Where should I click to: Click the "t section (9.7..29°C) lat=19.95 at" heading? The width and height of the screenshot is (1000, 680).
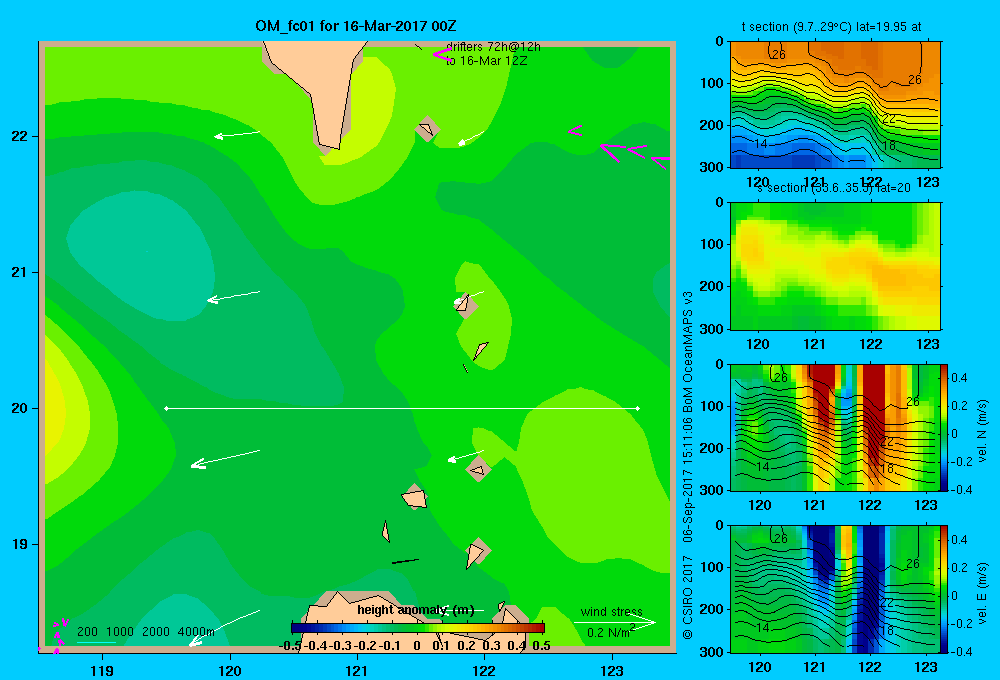[x=831, y=27]
